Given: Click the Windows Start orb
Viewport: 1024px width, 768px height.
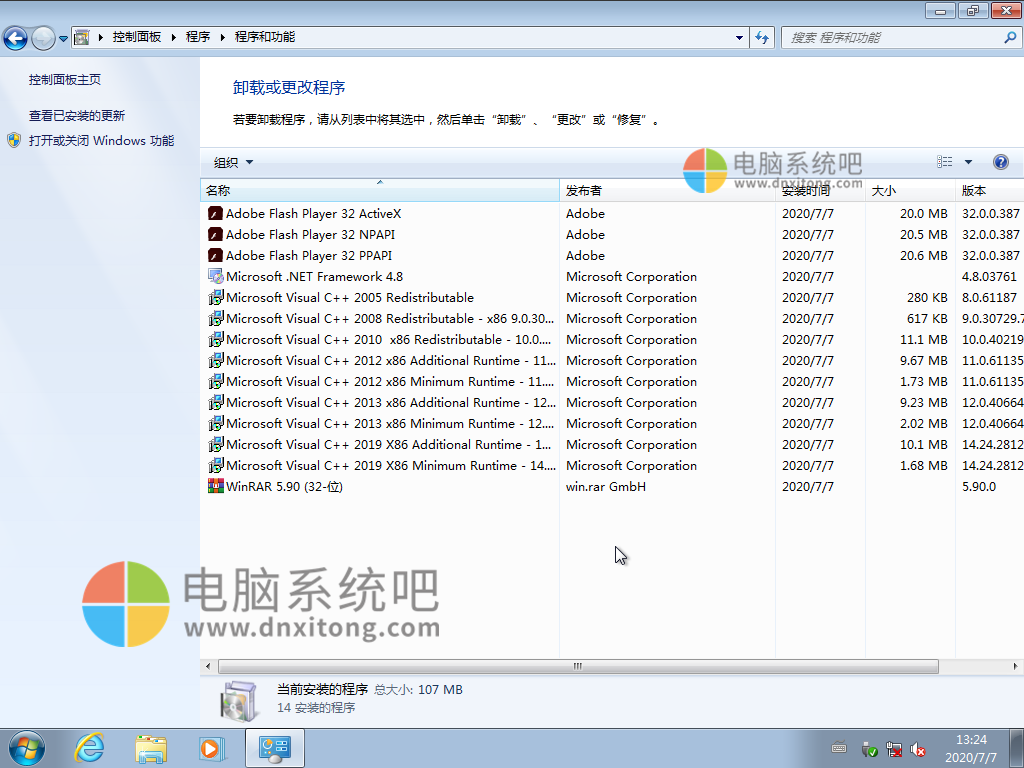Looking at the screenshot, I should coord(27,747).
